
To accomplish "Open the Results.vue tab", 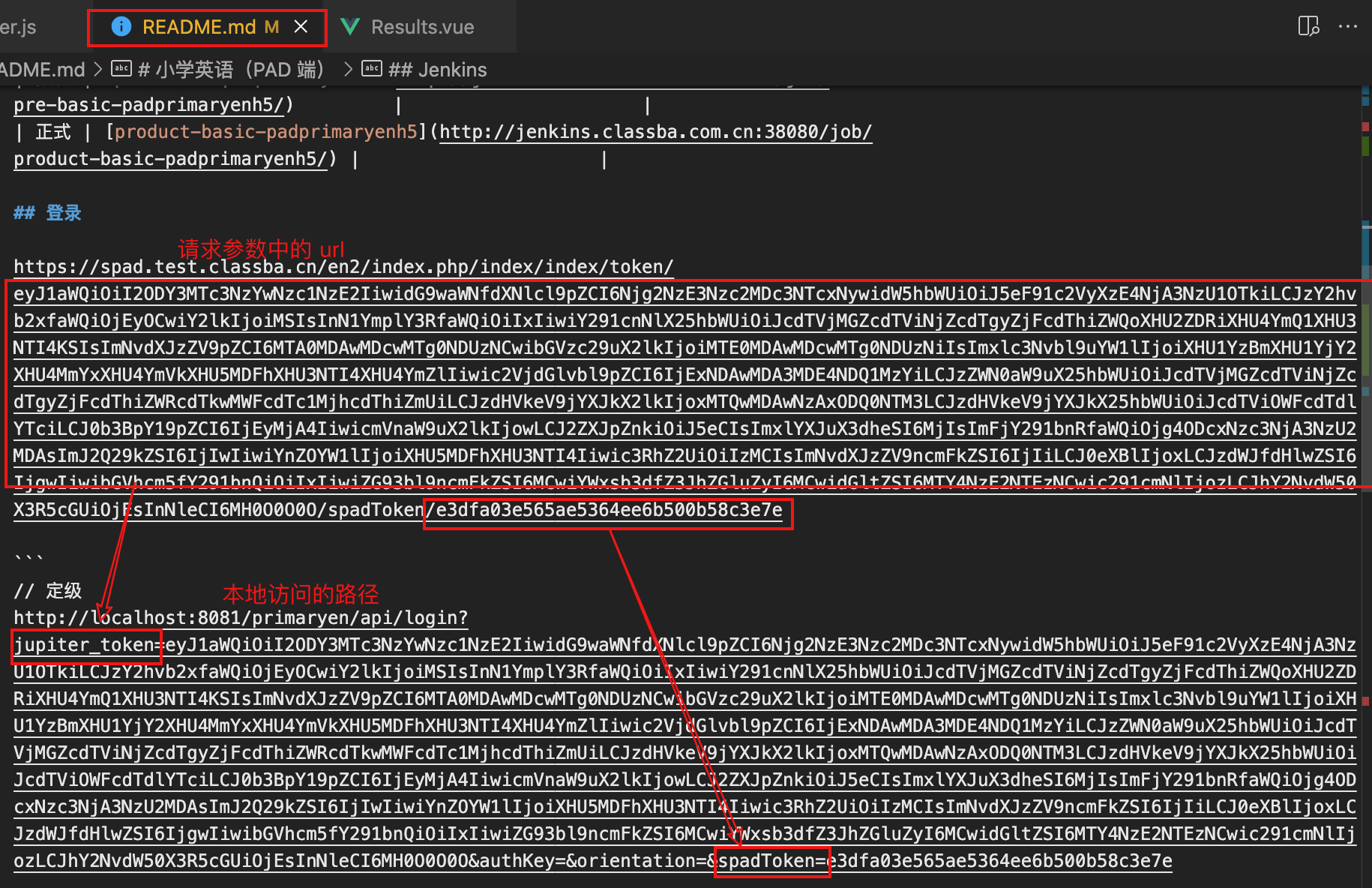I will [423, 28].
